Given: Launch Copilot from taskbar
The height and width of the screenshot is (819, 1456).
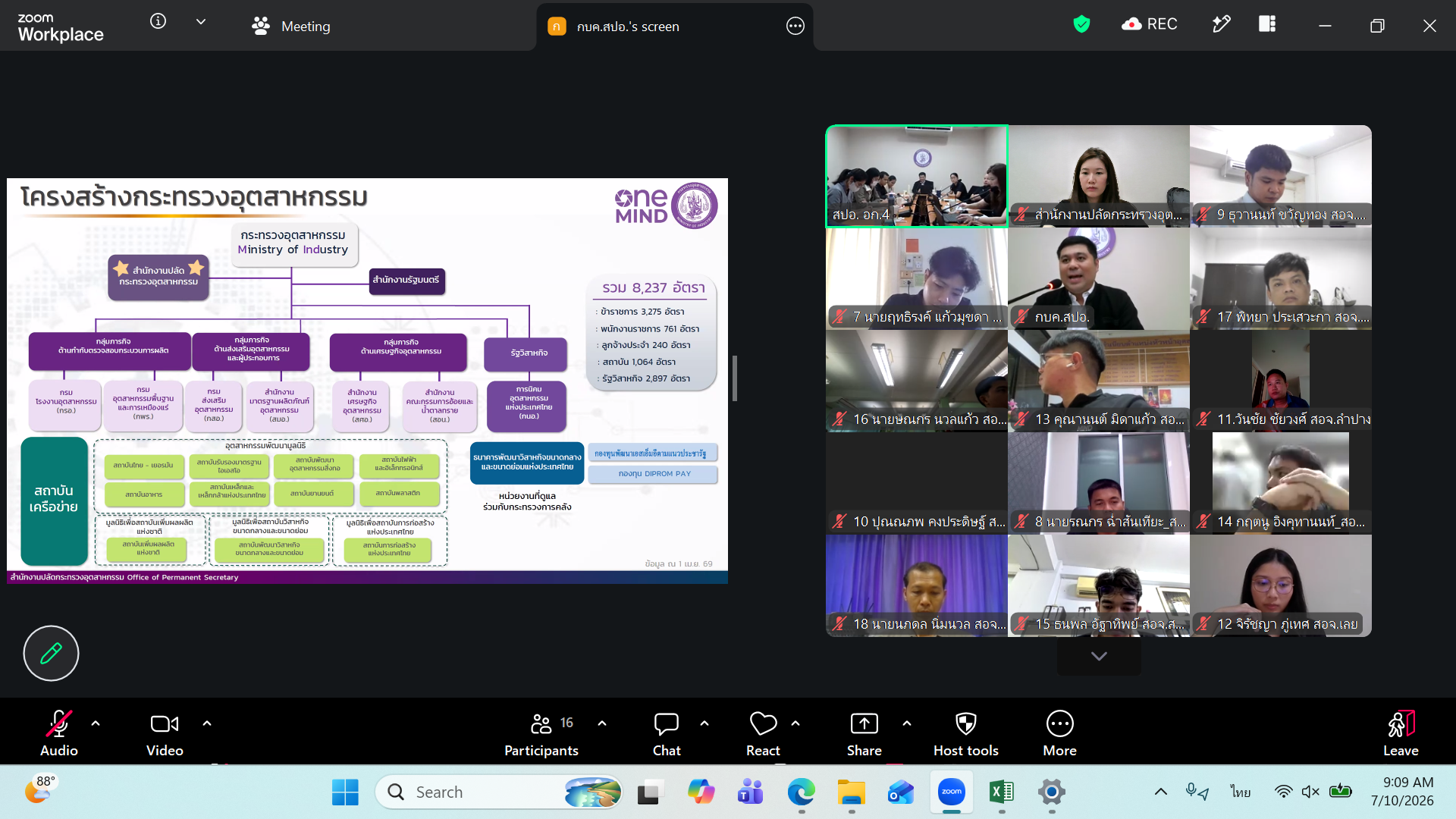Looking at the screenshot, I should 701,792.
